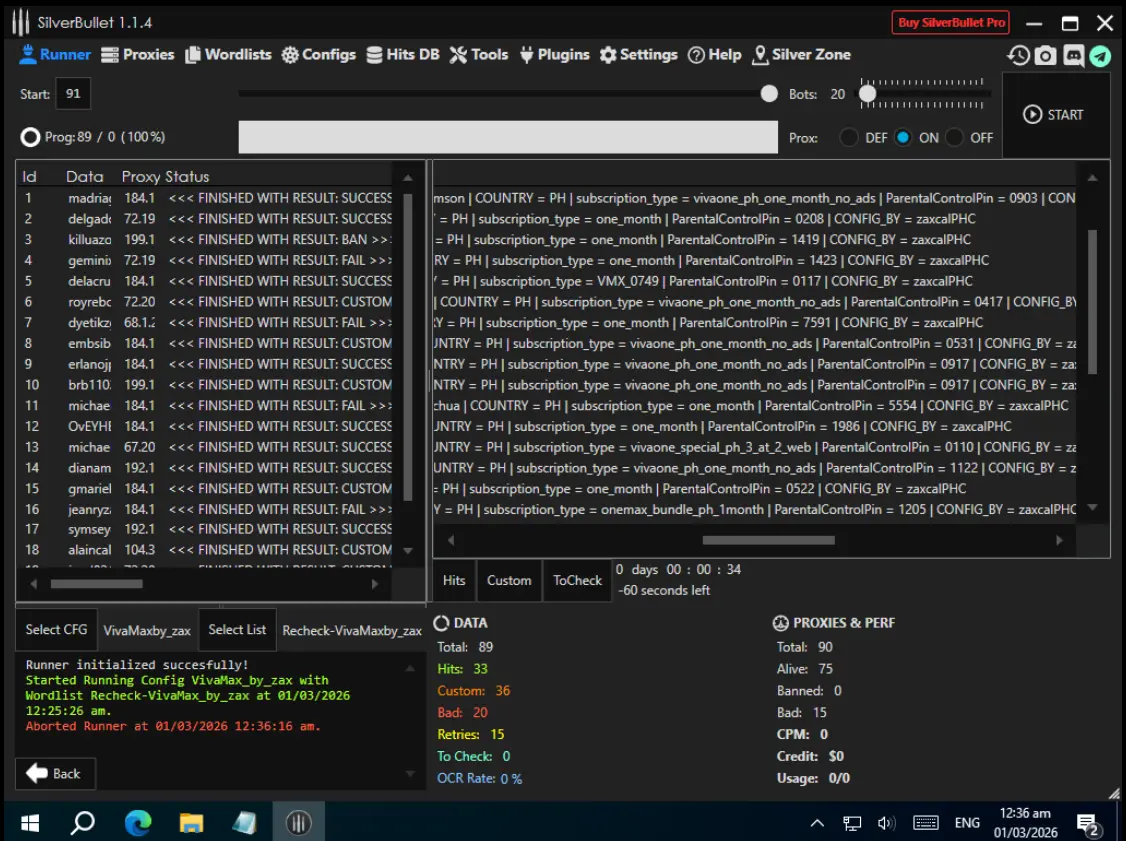The image size is (1126, 841).
Task: Open the Discord icon link
Action: click(x=1074, y=55)
